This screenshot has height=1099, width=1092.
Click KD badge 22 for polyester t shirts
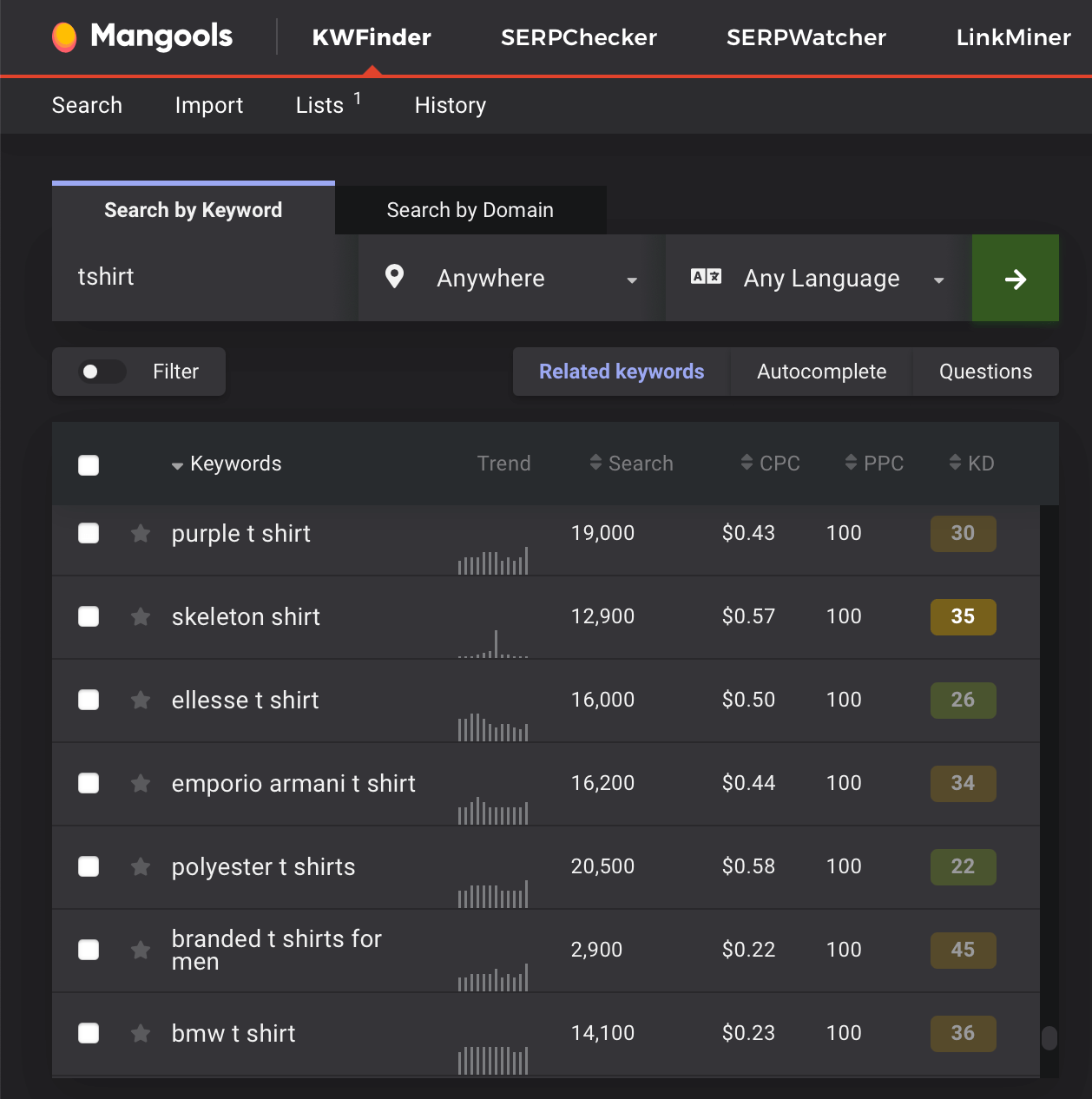(963, 866)
